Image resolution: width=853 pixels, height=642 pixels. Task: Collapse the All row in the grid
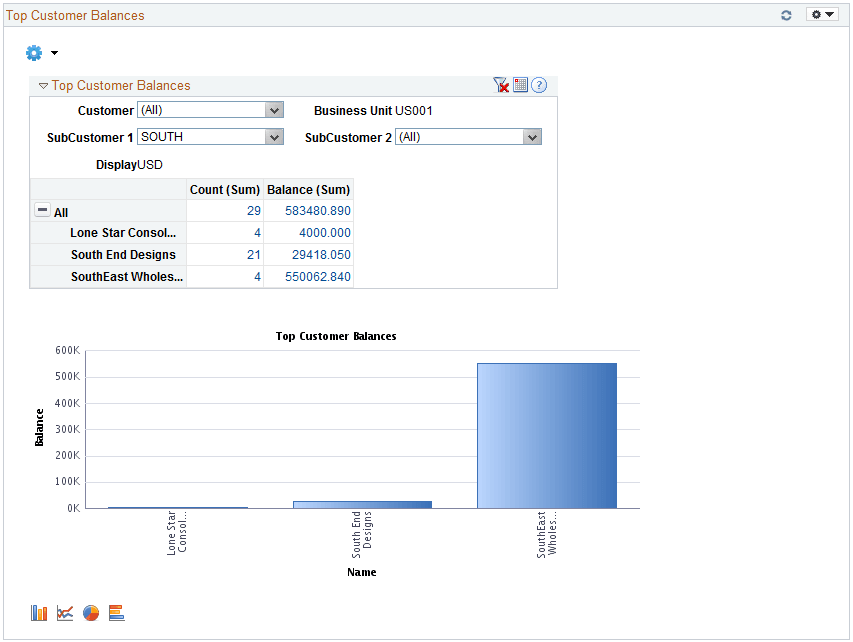[x=40, y=211]
